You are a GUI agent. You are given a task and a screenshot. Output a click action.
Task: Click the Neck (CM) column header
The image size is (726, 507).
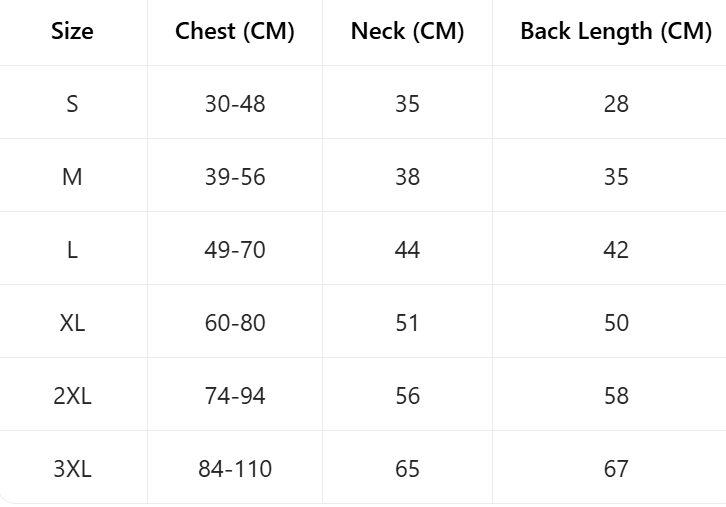[x=407, y=31]
